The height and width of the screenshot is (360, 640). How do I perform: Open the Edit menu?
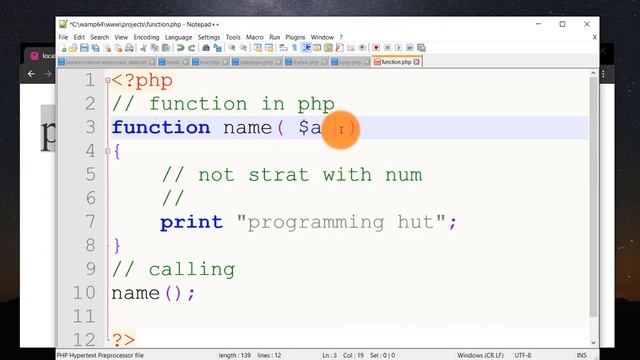click(x=79, y=37)
